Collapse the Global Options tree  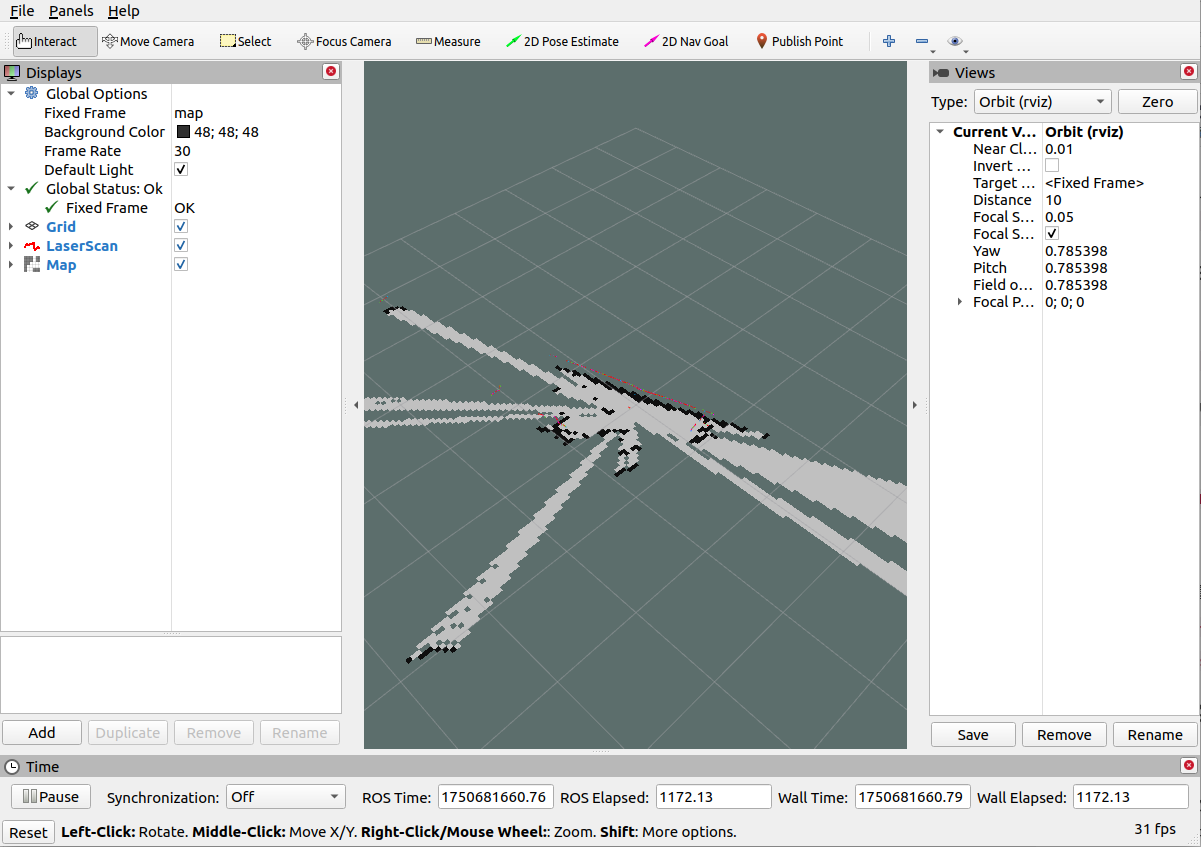coord(11,93)
